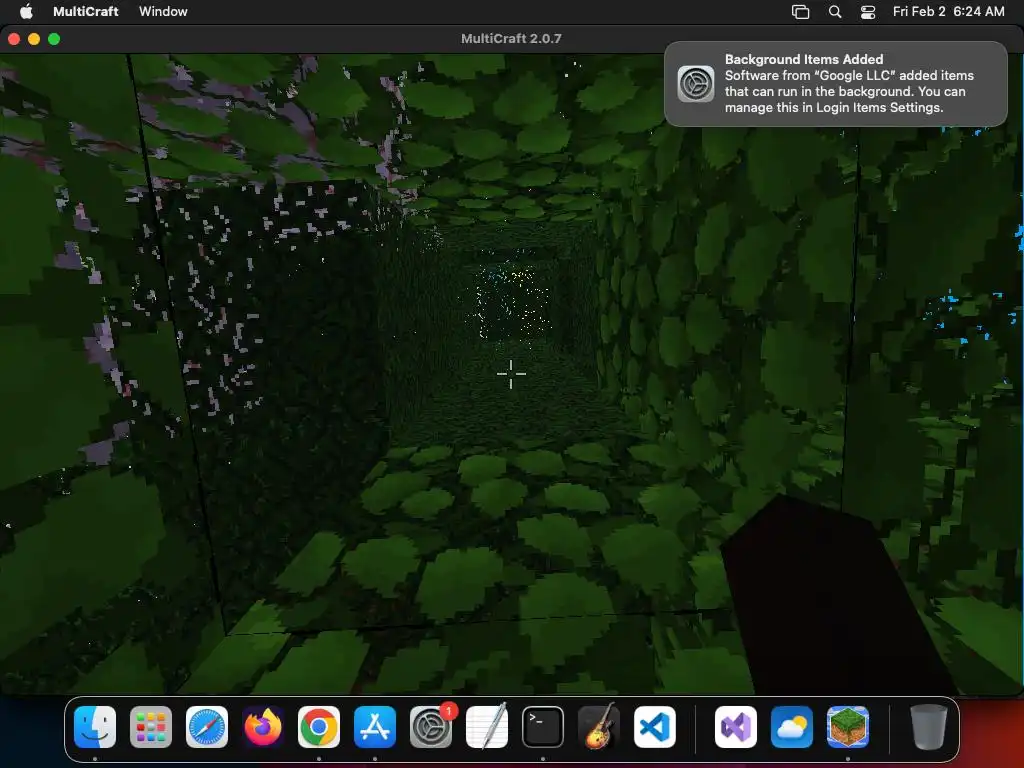Open the Weather app from the Dock

tap(792, 727)
